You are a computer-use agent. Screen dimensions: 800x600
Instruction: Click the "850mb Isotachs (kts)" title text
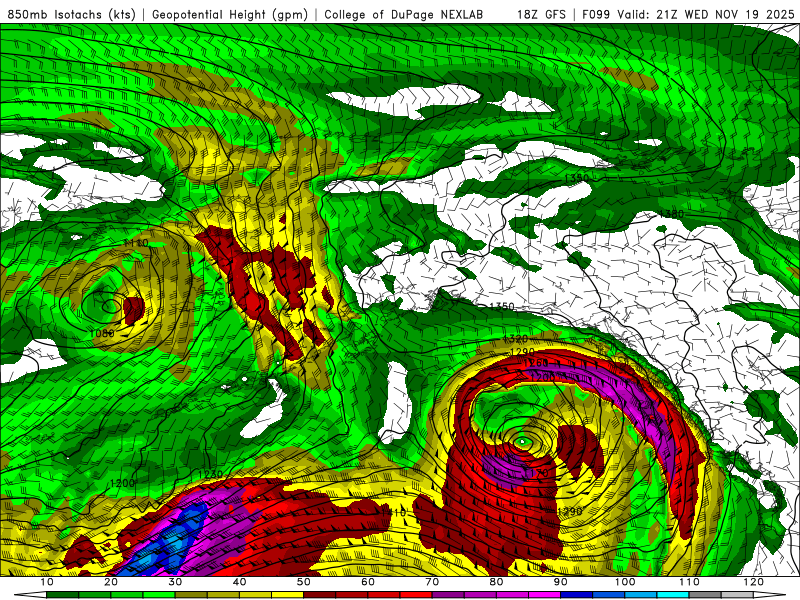point(72,15)
